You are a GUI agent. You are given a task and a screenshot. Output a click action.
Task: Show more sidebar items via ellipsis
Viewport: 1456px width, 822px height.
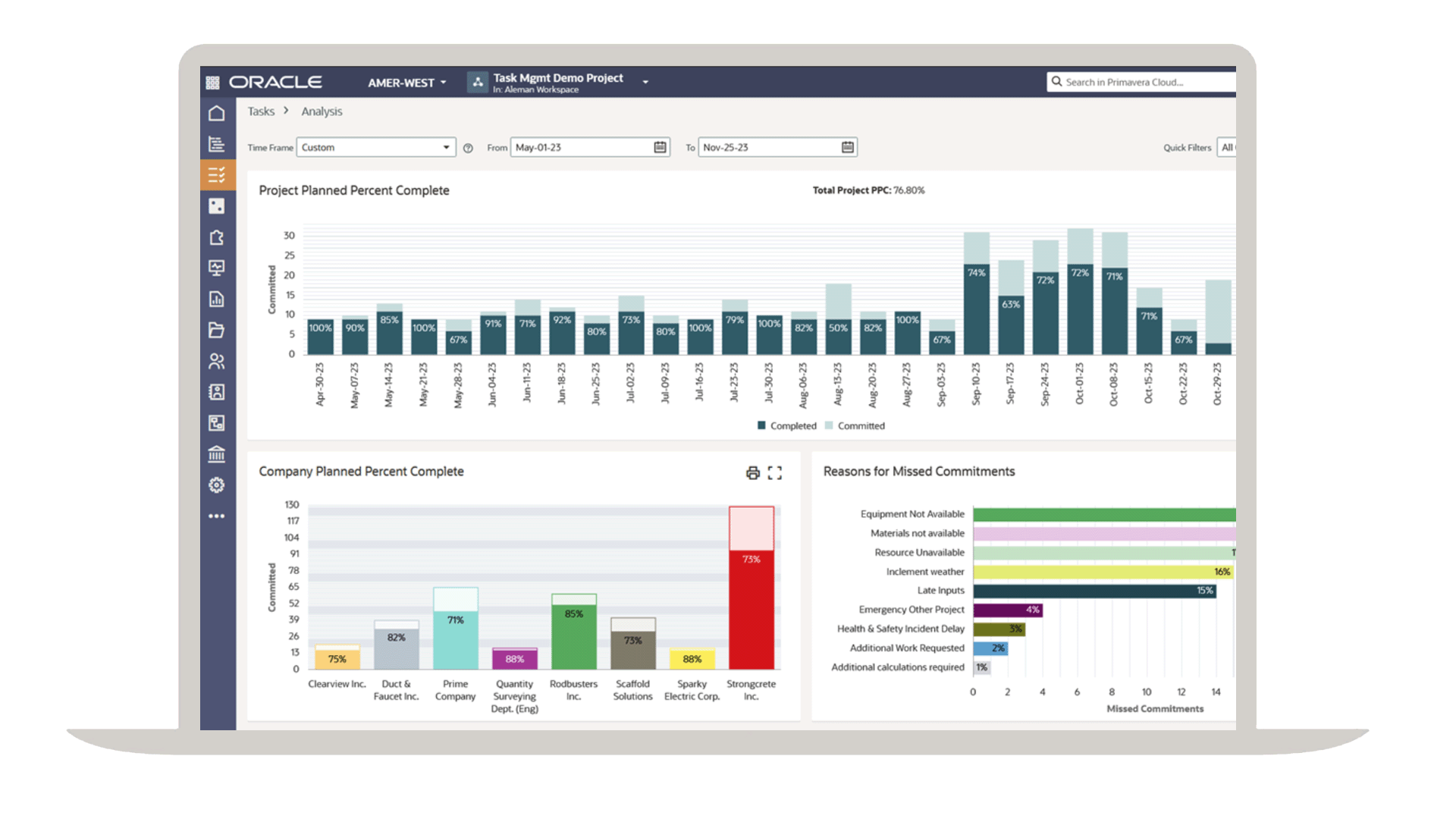[x=217, y=516]
